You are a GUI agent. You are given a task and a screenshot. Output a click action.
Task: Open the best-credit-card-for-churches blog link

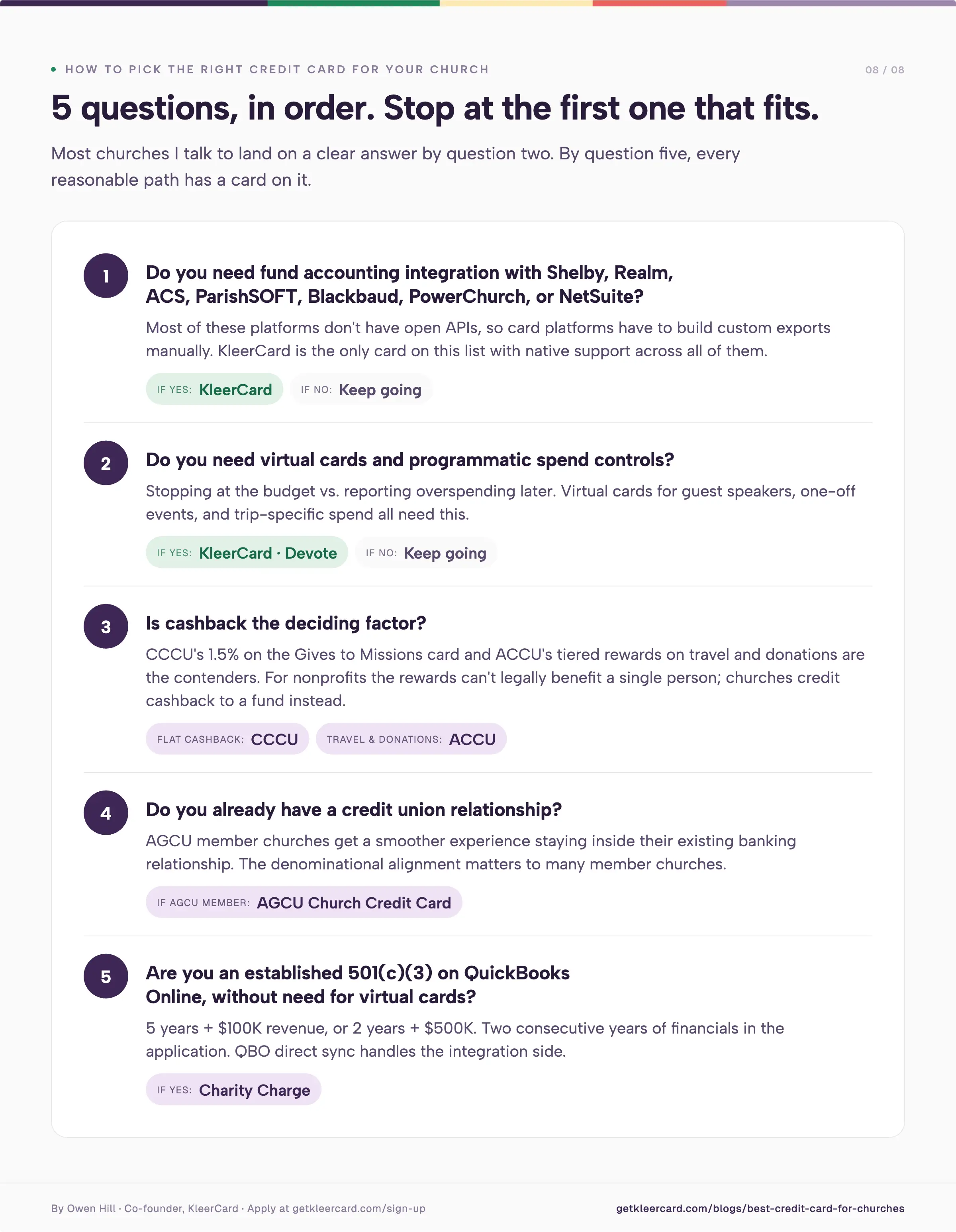(760, 1208)
